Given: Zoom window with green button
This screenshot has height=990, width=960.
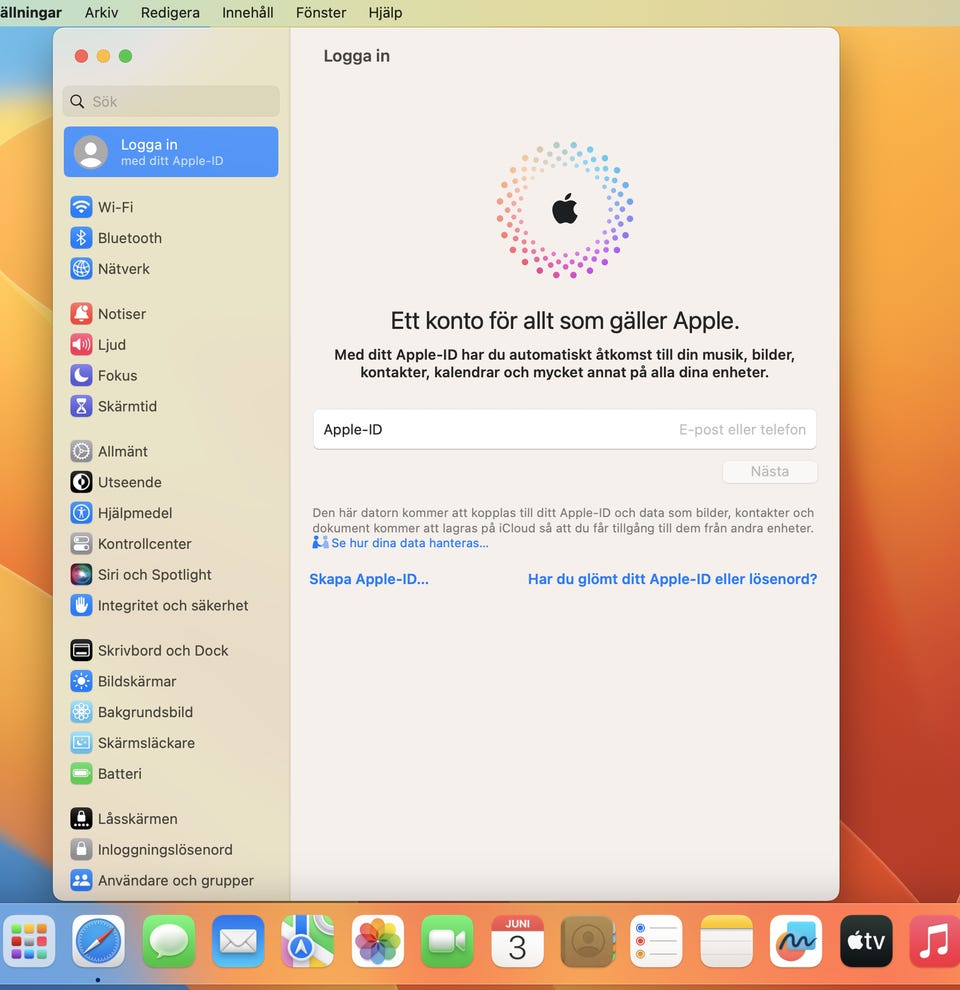Looking at the screenshot, I should (x=126, y=56).
